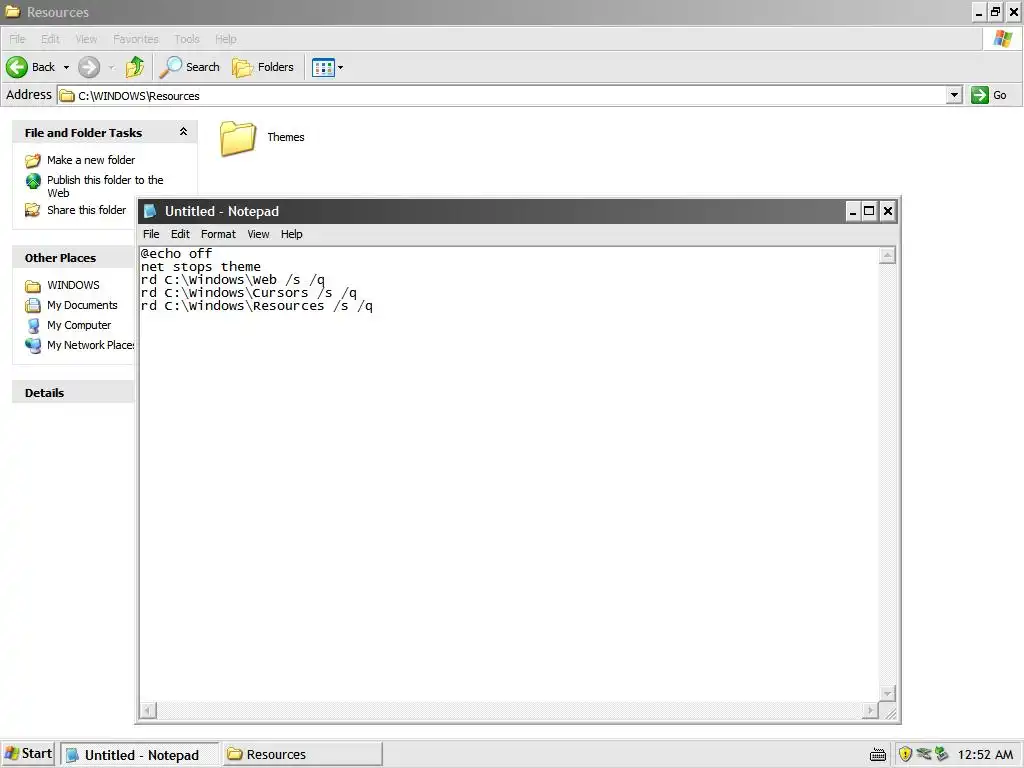The image size is (1024, 768).
Task: Open Explorer's Tools menu
Action: (187, 39)
